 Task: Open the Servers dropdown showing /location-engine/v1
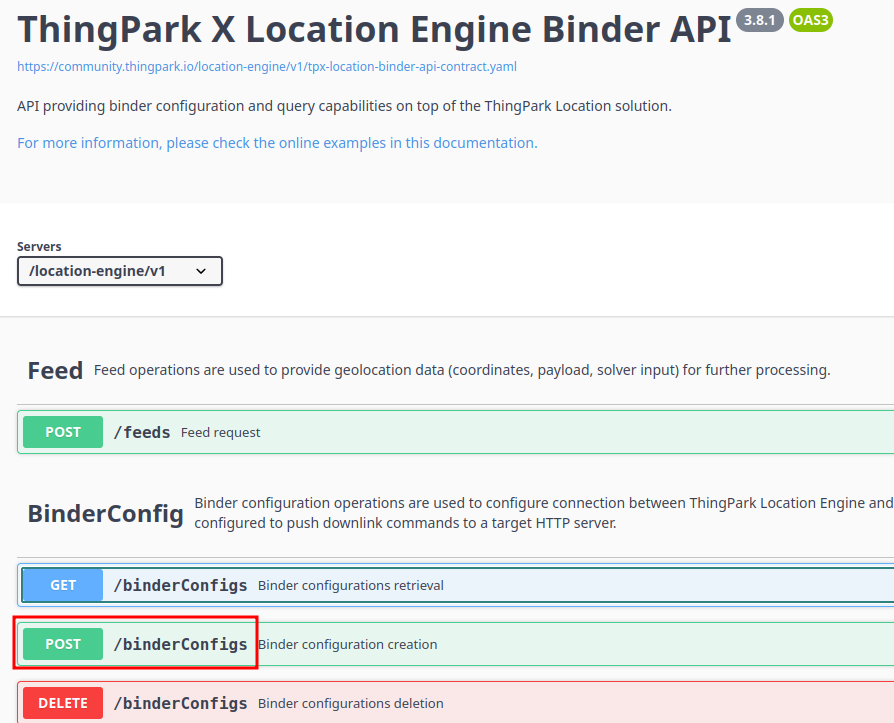click(x=120, y=271)
